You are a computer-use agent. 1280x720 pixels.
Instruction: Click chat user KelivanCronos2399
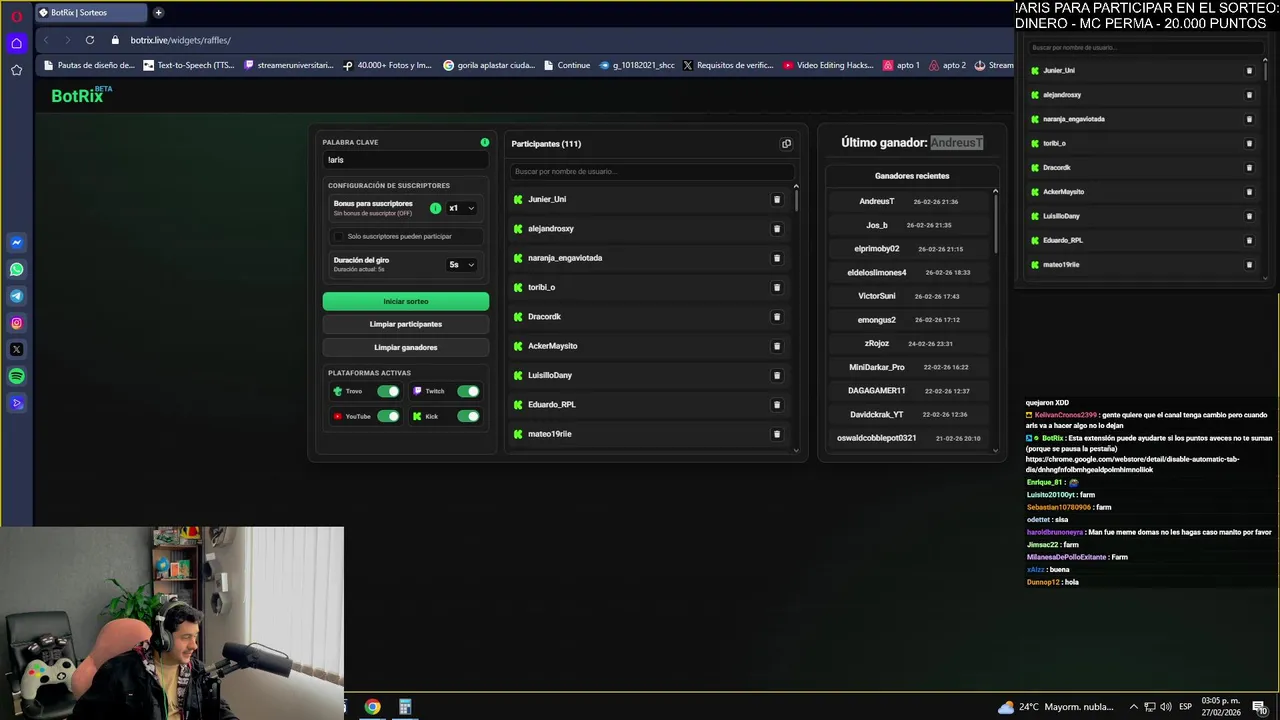[x=1065, y=415]
